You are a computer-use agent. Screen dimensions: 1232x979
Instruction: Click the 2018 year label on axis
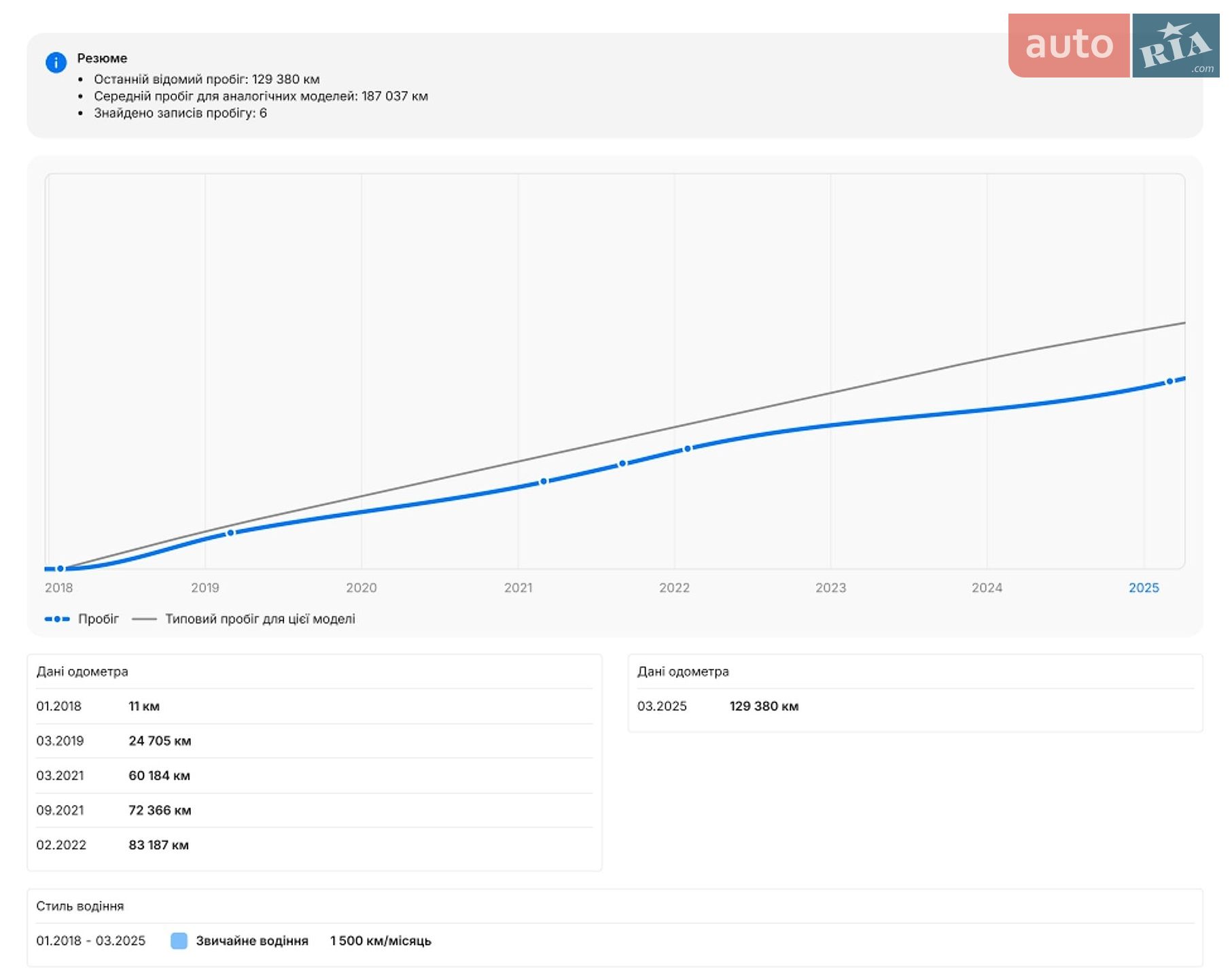tap(58, 588)
